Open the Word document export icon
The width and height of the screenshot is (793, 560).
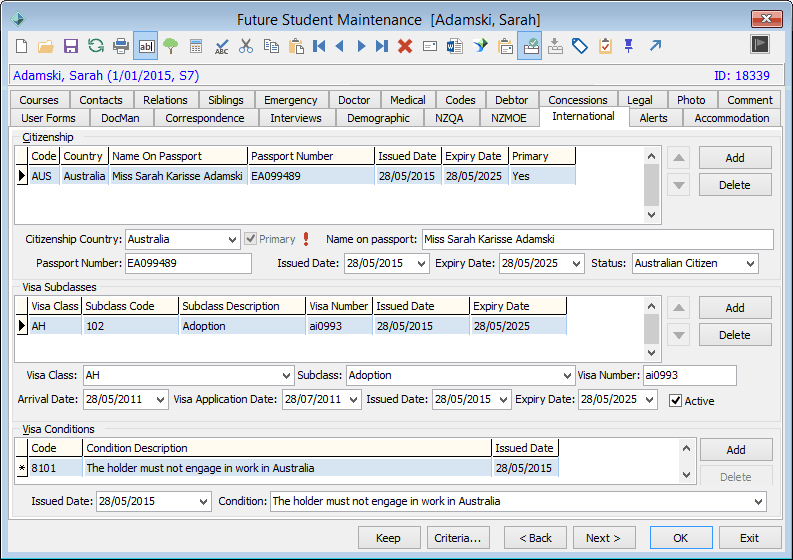(x=455, y=46)
